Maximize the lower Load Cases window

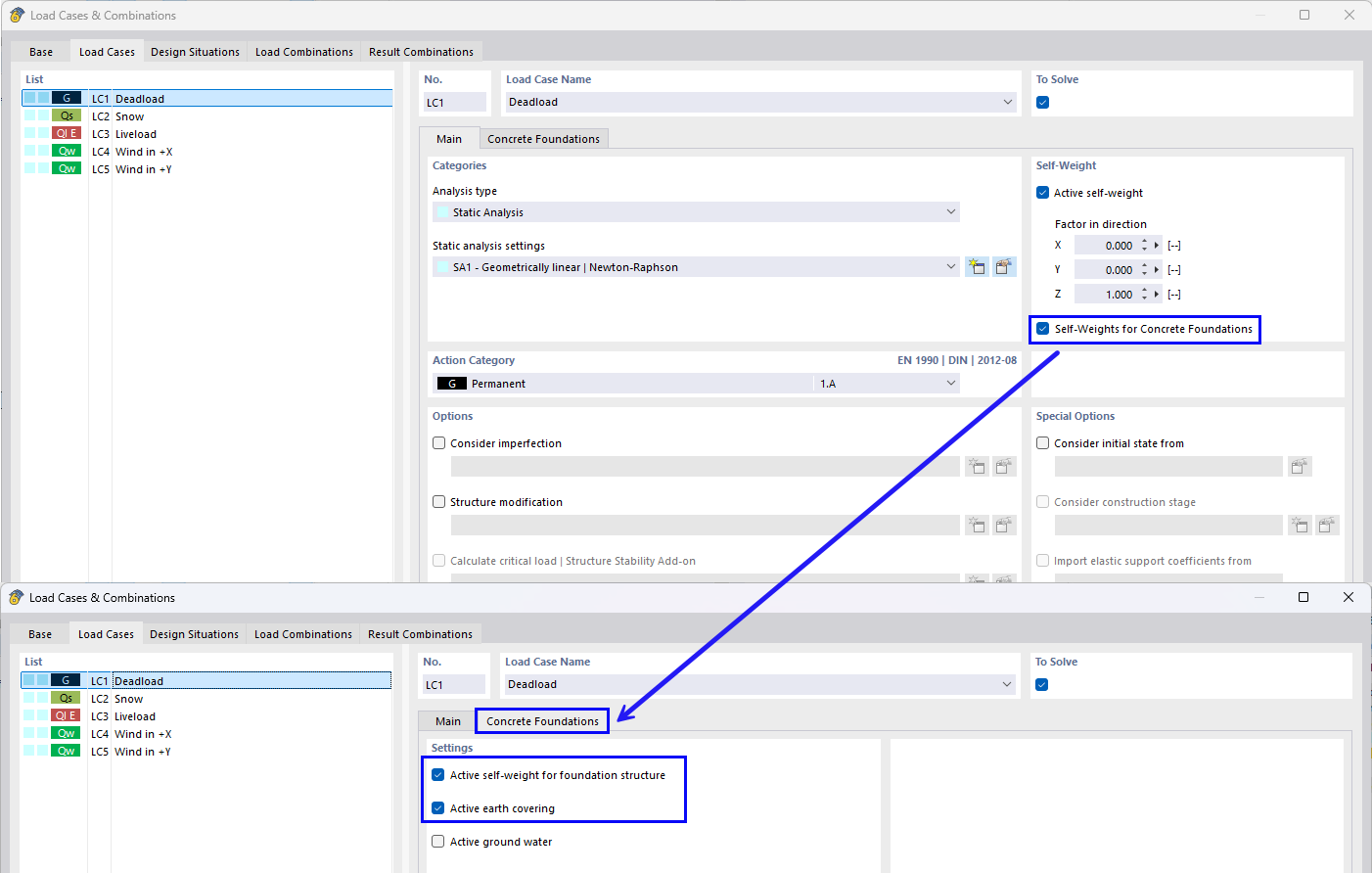coord(1303,597)
